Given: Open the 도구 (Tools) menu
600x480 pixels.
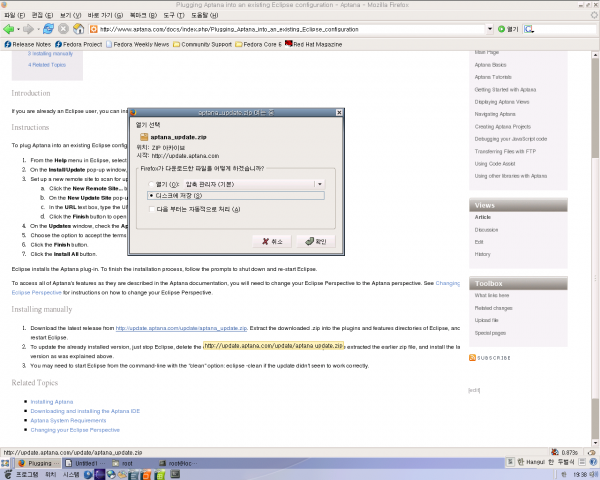Looking at the screenshot, I should (174, 15).
